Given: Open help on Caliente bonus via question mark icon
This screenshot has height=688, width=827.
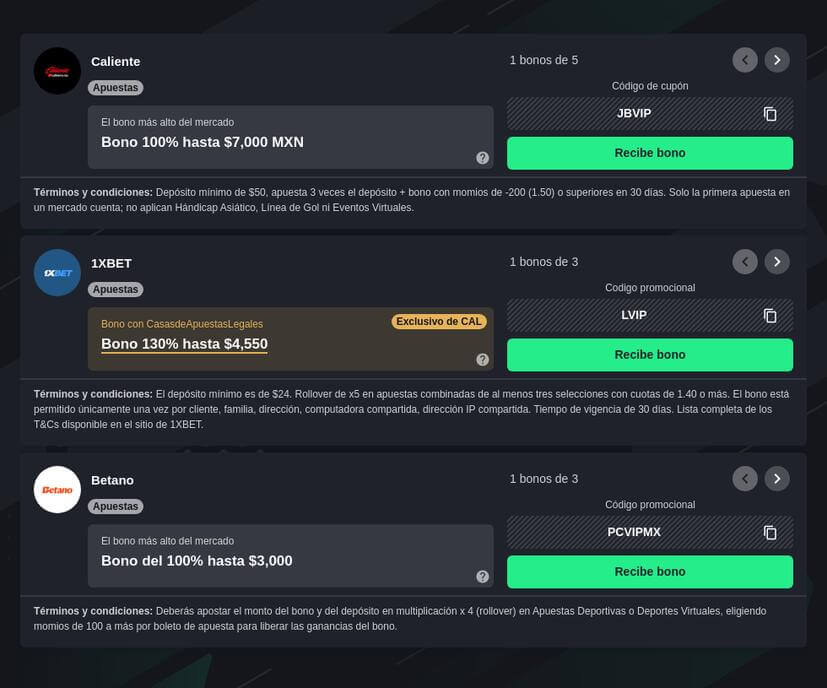Looking at the screenshot, I should pyautogui.click(x=482, y=157).
